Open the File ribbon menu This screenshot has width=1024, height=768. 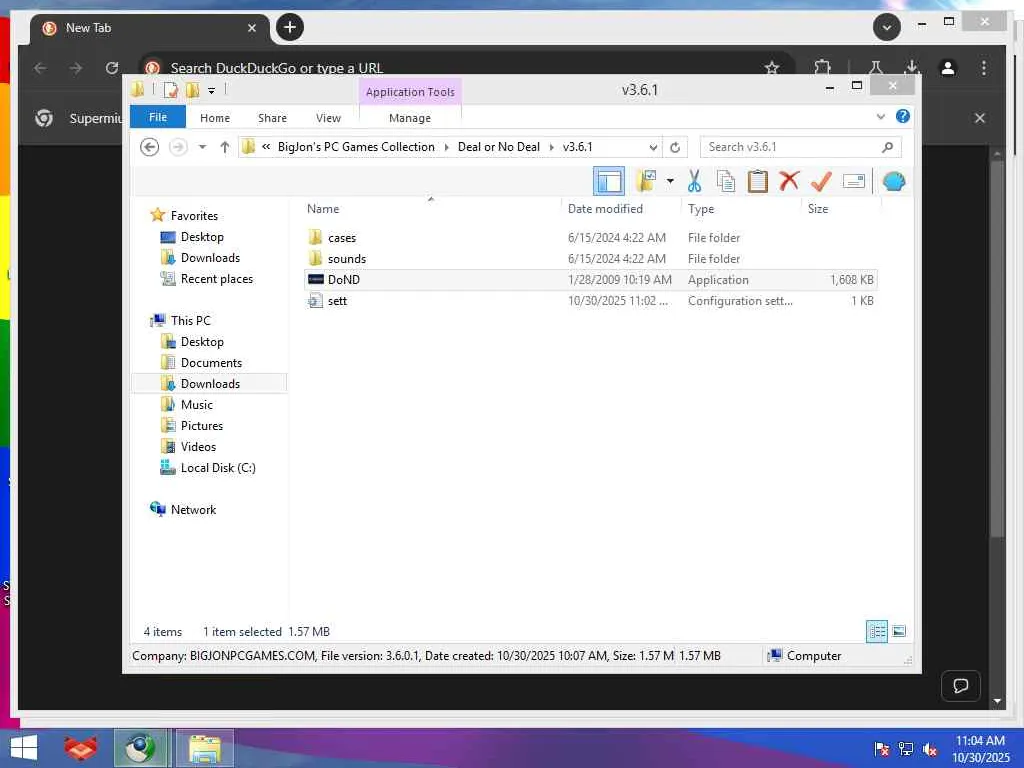[x=157, y=117]
